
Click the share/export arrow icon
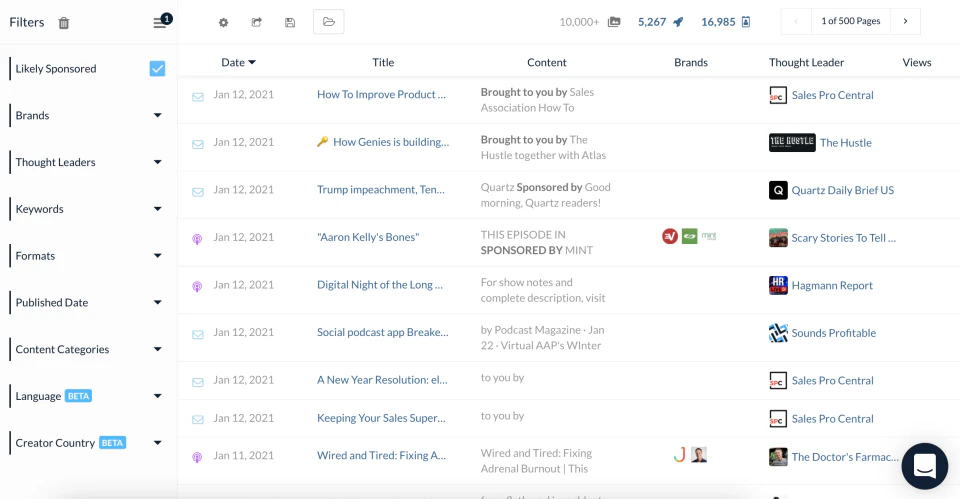pos(257,22)
